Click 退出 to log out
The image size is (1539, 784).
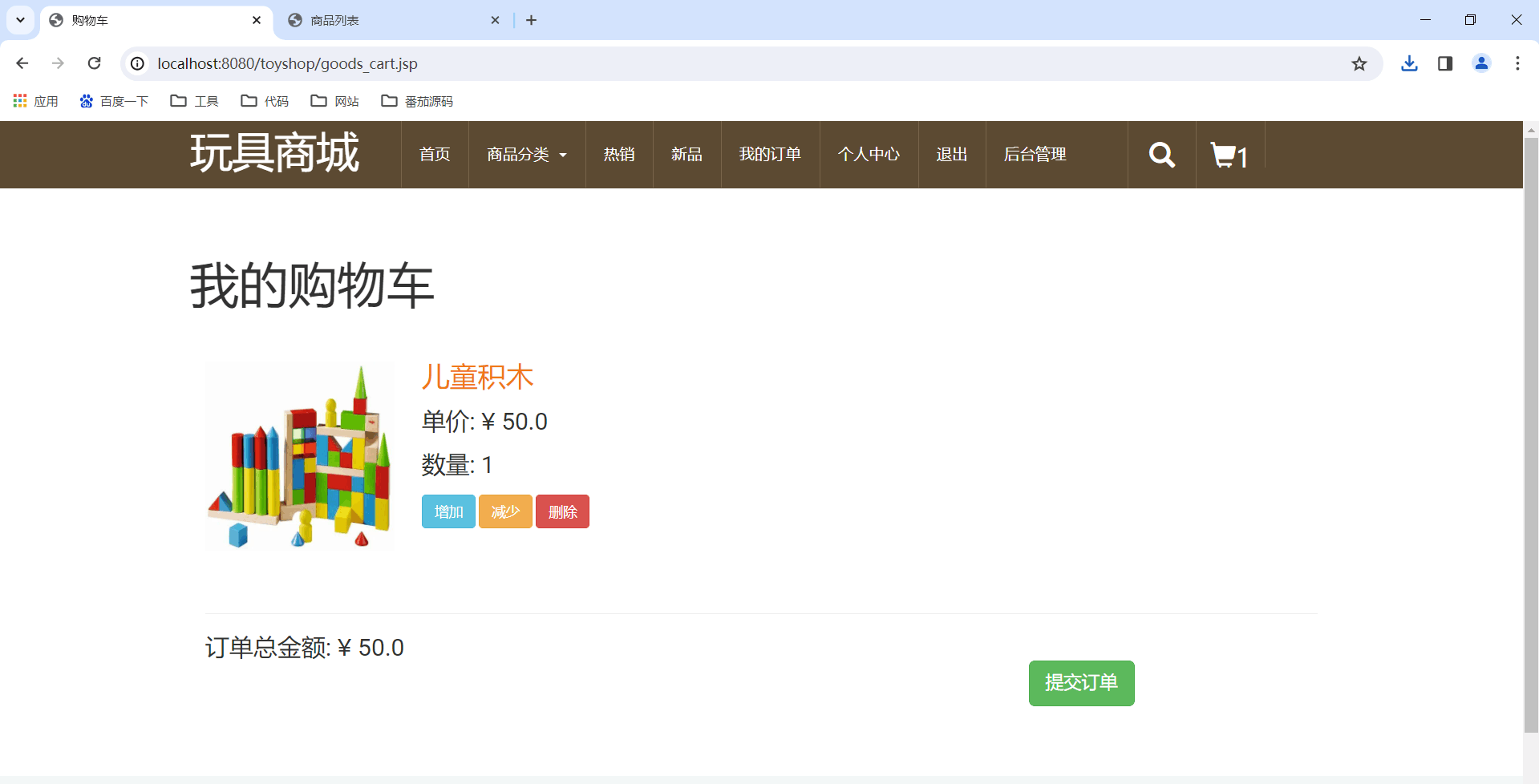[x=952, y=155]
